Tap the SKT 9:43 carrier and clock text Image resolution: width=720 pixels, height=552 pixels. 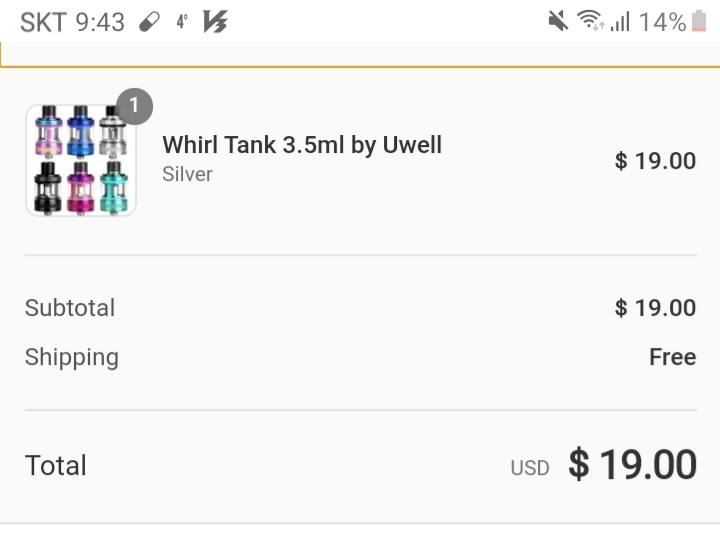pos(72,22)
